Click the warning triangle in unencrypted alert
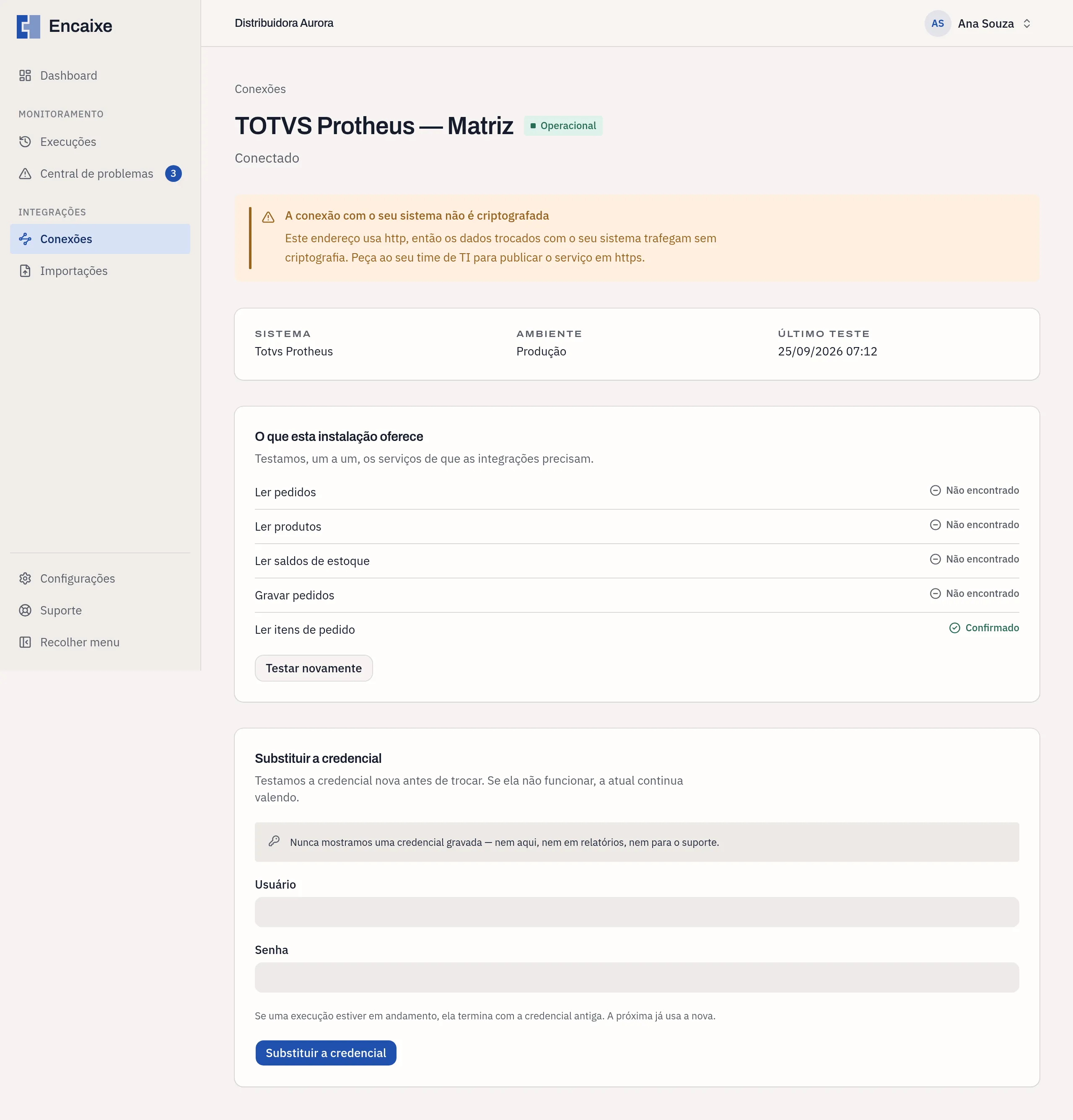Image resolution: width=1073 pixels, height=1120 pixels. click(268, 217)
